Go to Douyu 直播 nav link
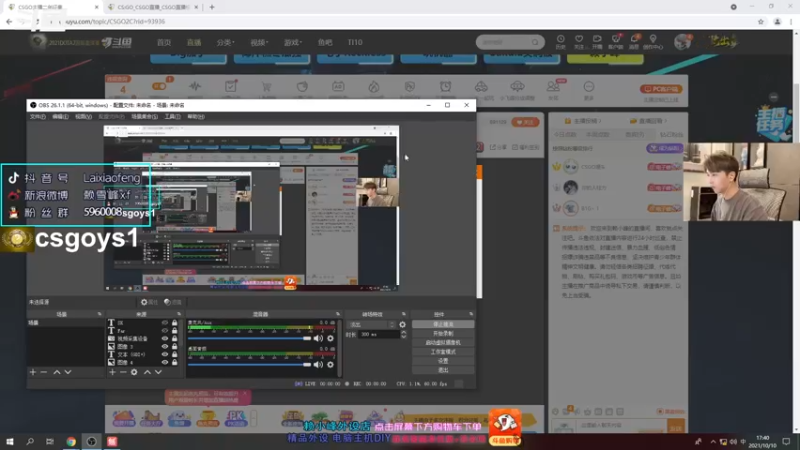This screenshot has height=450, width=800. click(194, 42)
